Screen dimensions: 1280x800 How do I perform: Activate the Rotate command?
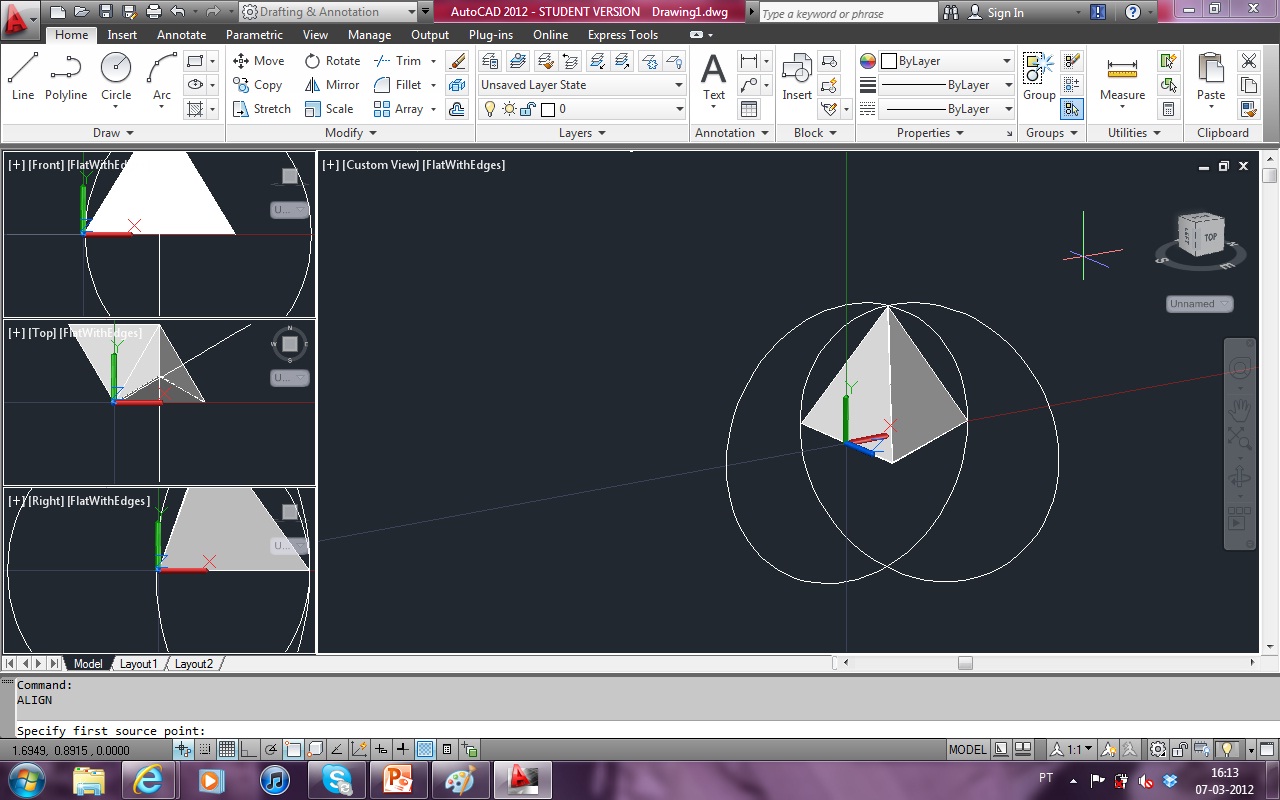point(332,61)
